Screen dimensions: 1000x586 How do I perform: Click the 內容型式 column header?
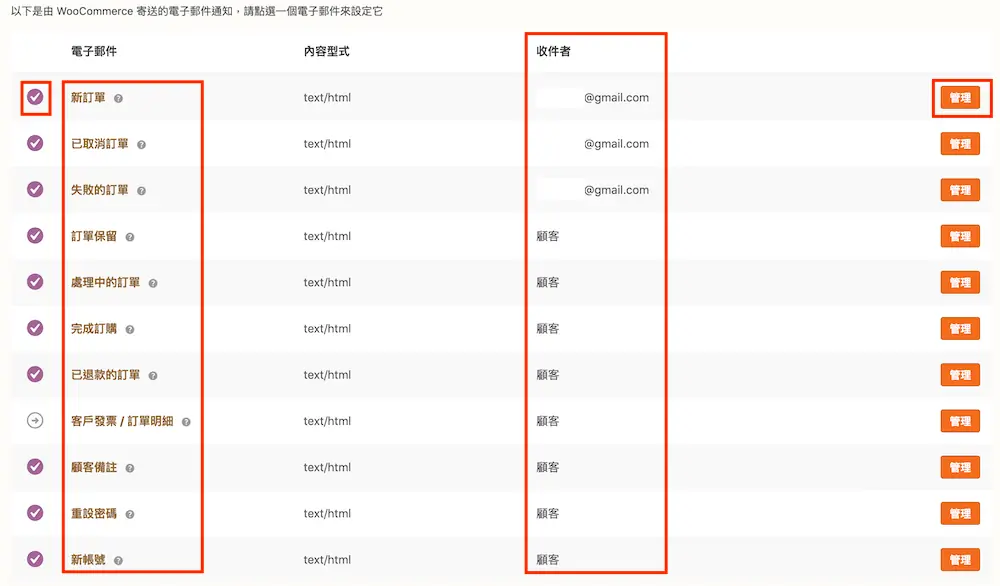(x=327, y=51)
